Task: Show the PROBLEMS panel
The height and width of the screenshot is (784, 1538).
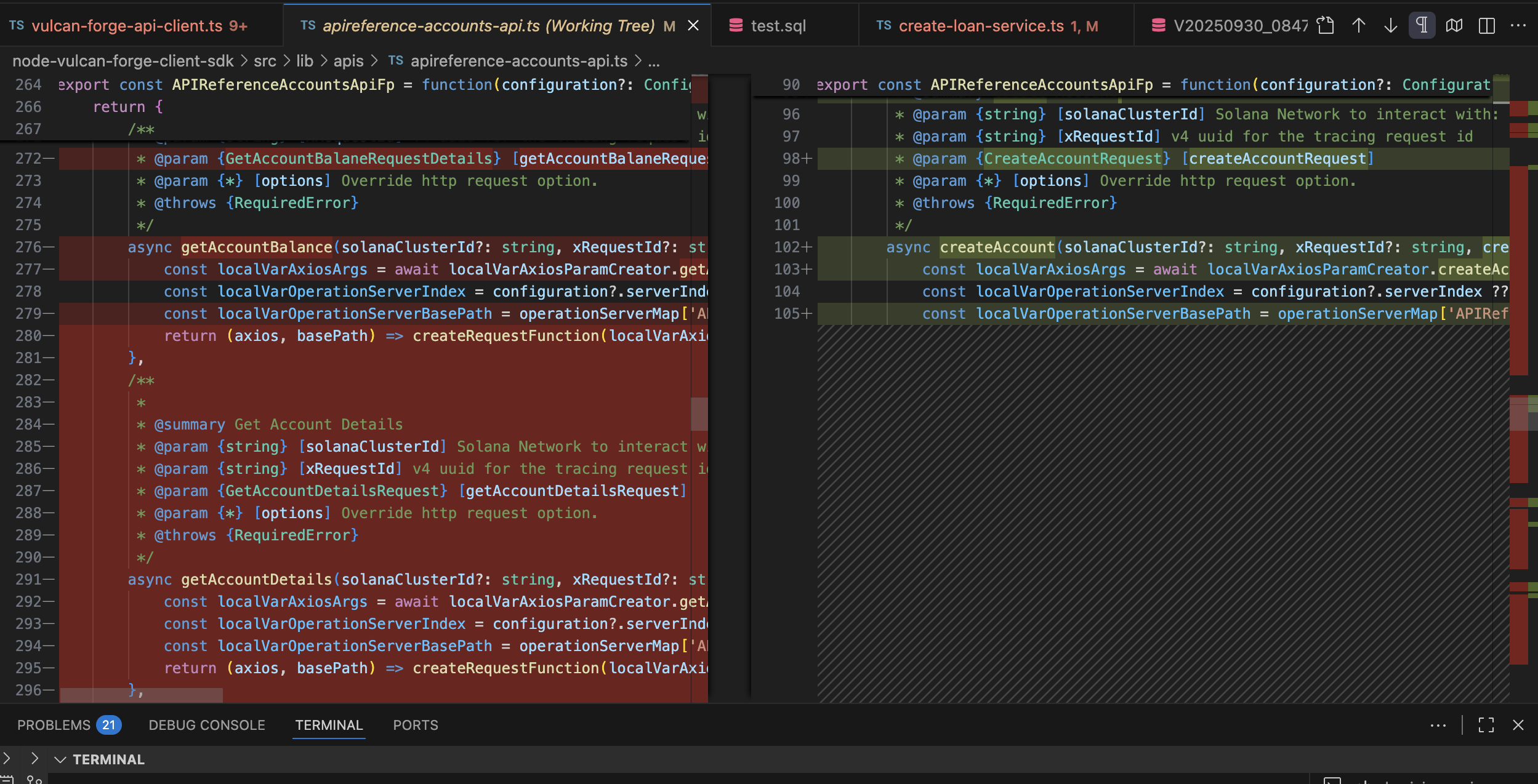Action: point(54,725)
